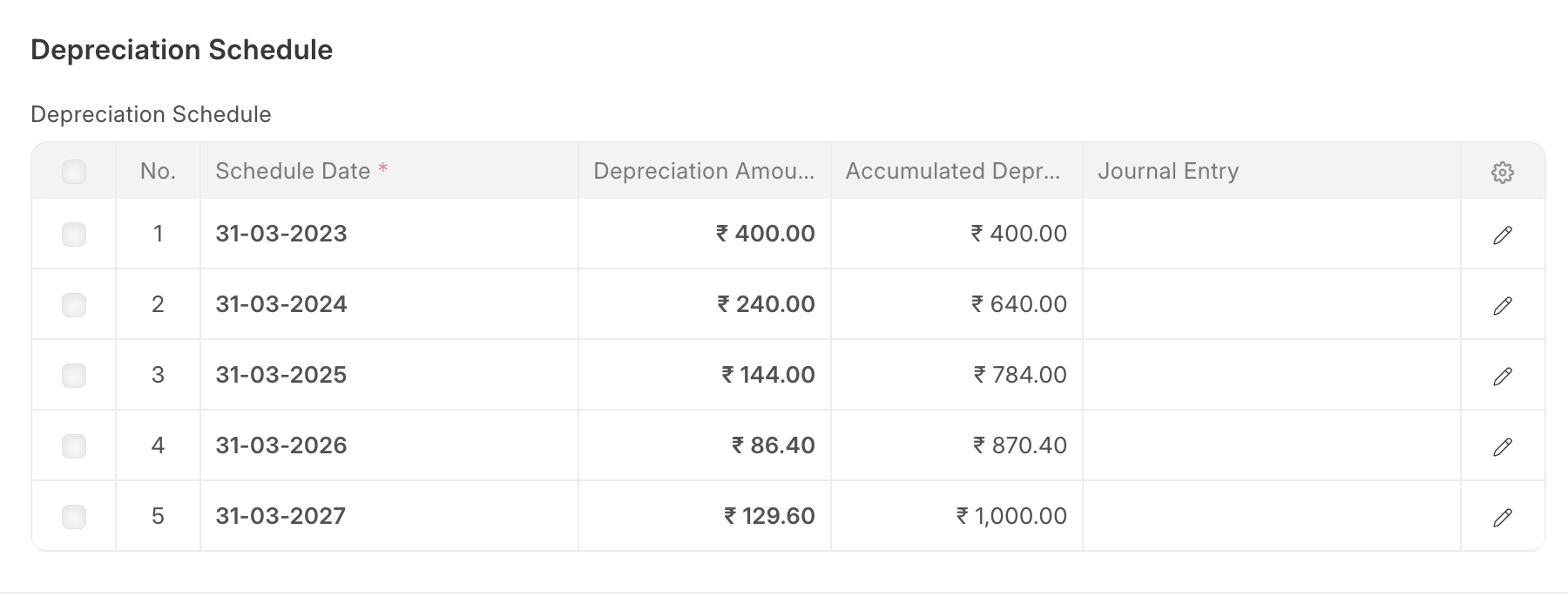
Task: Click edit pencil for row 5
Action: click(x=1502, y=517)
